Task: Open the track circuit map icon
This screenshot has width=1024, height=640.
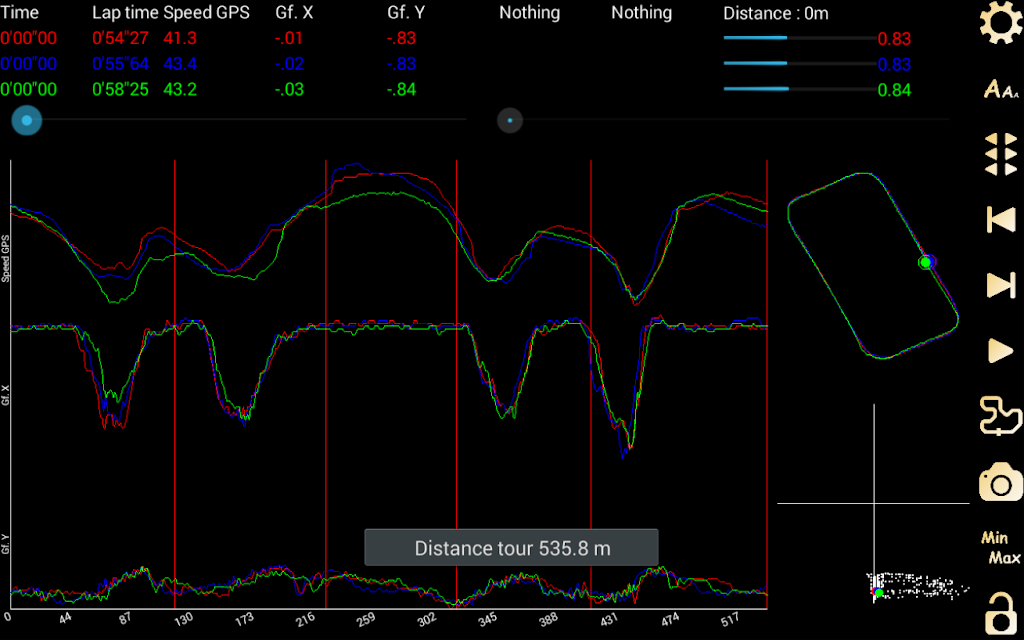Action: (x=1000, y=416)
